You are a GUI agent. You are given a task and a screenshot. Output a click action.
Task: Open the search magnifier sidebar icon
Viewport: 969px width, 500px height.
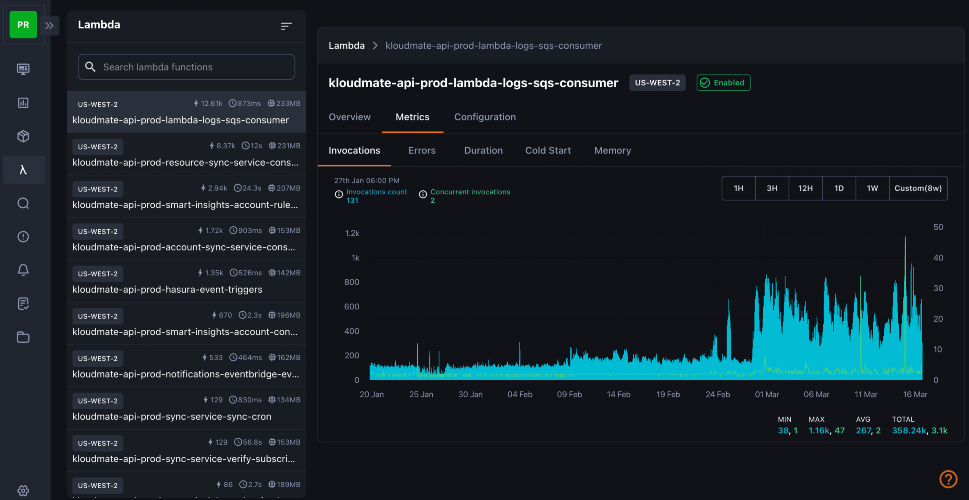tap(23, 203)
